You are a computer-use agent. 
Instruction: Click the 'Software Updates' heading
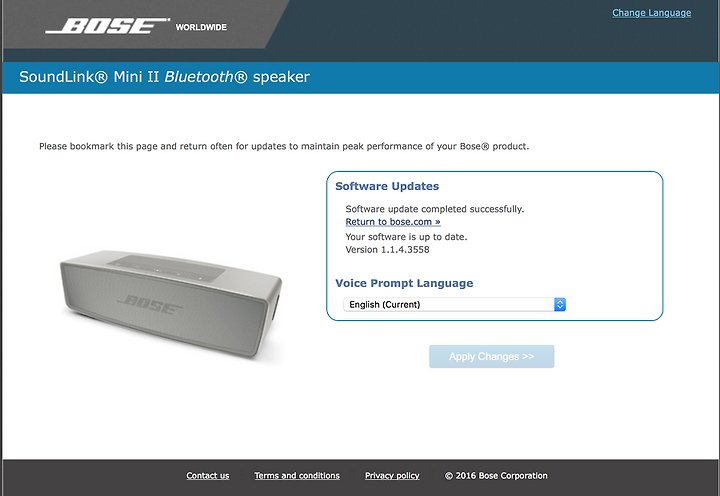(x=387, y=186)
